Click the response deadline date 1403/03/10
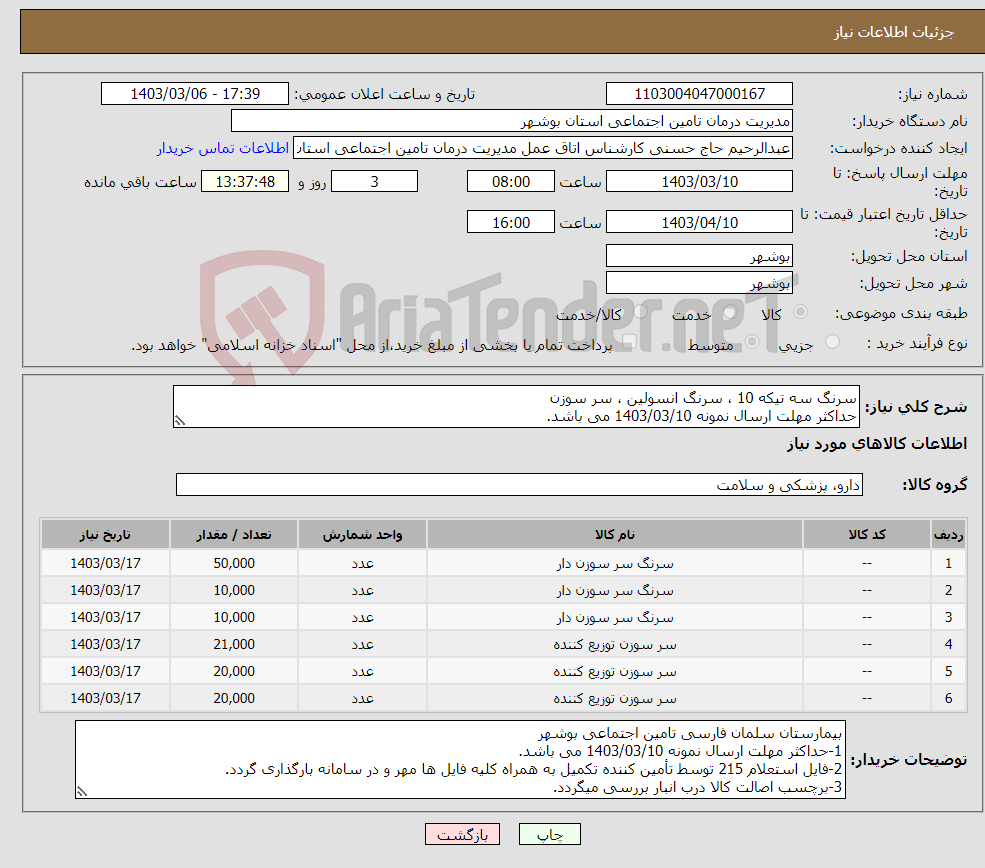985x868 pixels. [699, 182]
